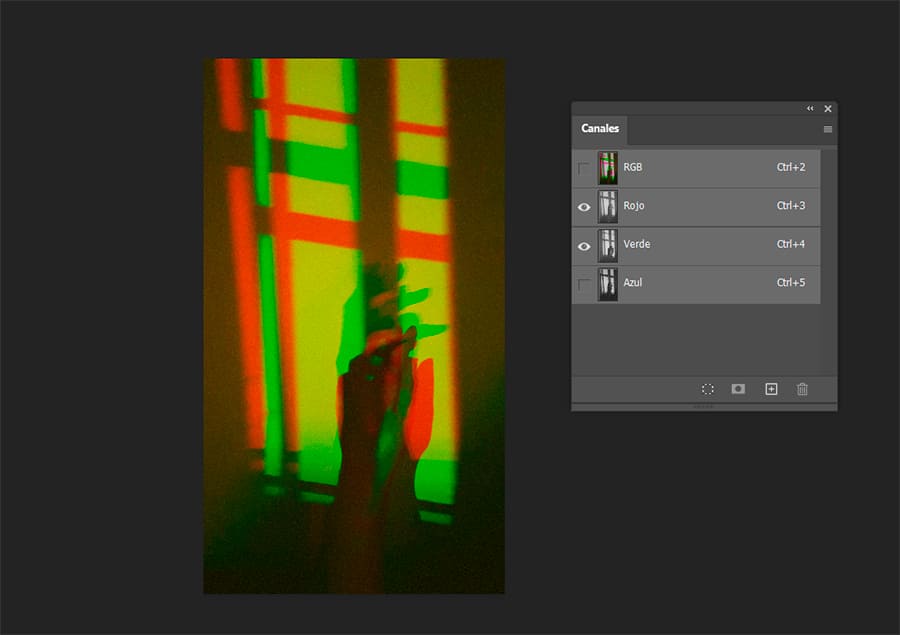Click the red-green image on canvas
900x635 pixels.
tap(354, 326)
